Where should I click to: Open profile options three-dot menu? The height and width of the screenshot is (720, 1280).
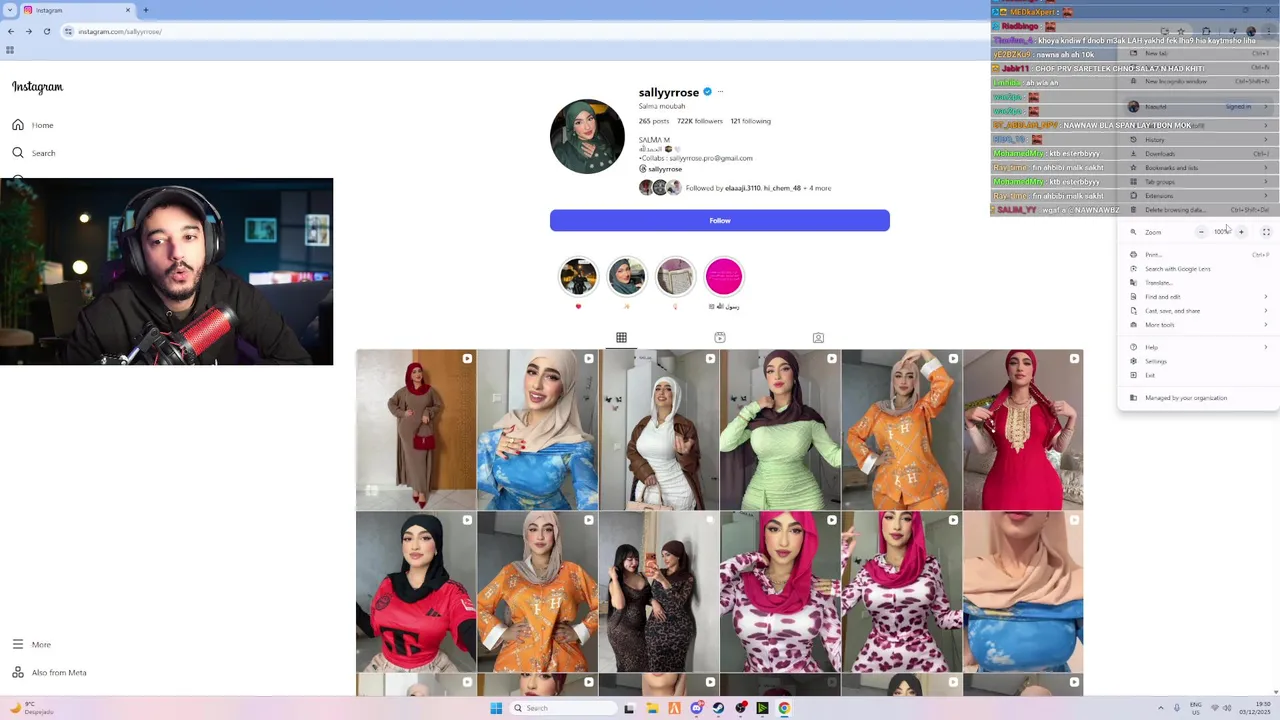pos(720,92)
